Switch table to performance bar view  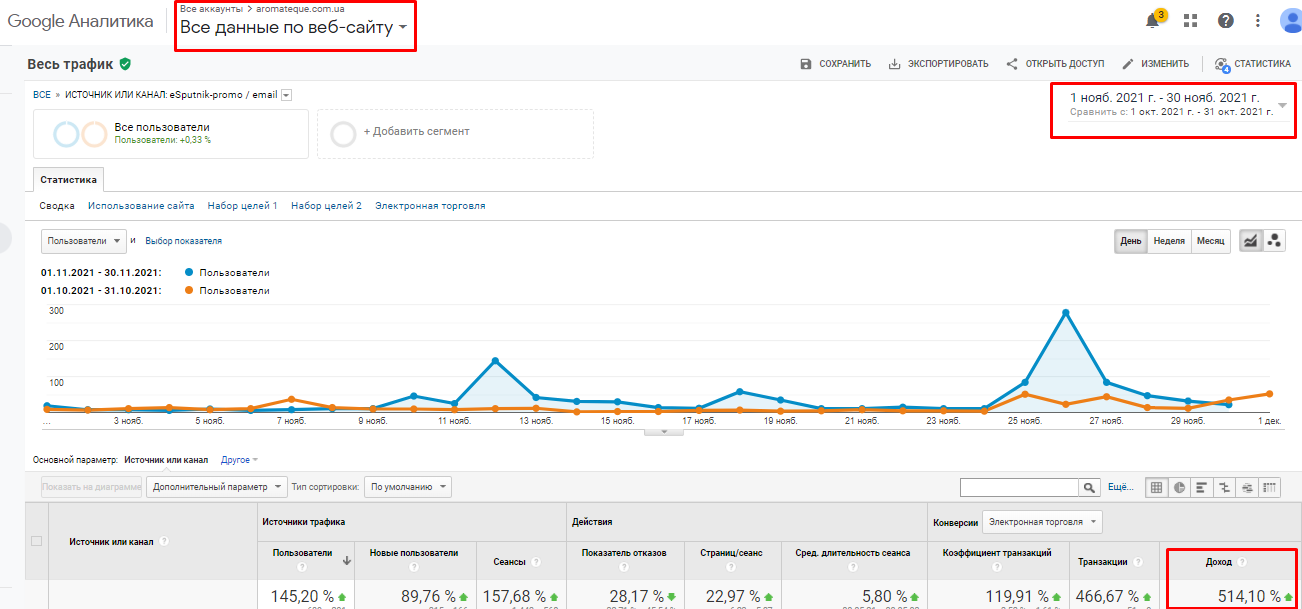tap(1202, 487)
